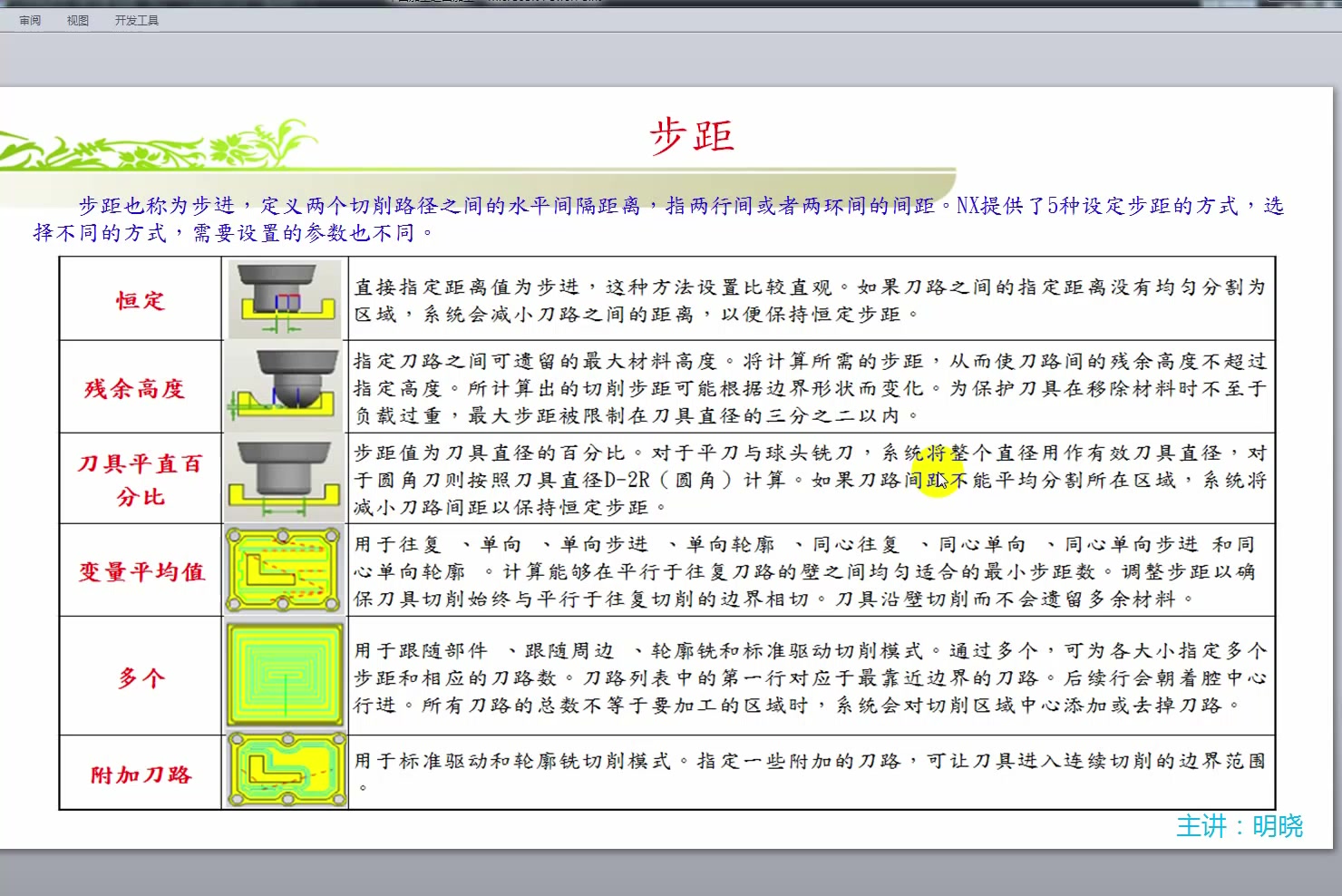
Task: Click the 恒定 step type cell
Action: point(141,300)
